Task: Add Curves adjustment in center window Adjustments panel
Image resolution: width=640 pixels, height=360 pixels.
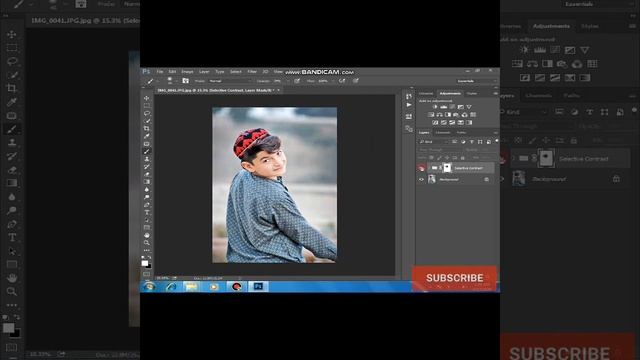Action: (x=452, y=107)
